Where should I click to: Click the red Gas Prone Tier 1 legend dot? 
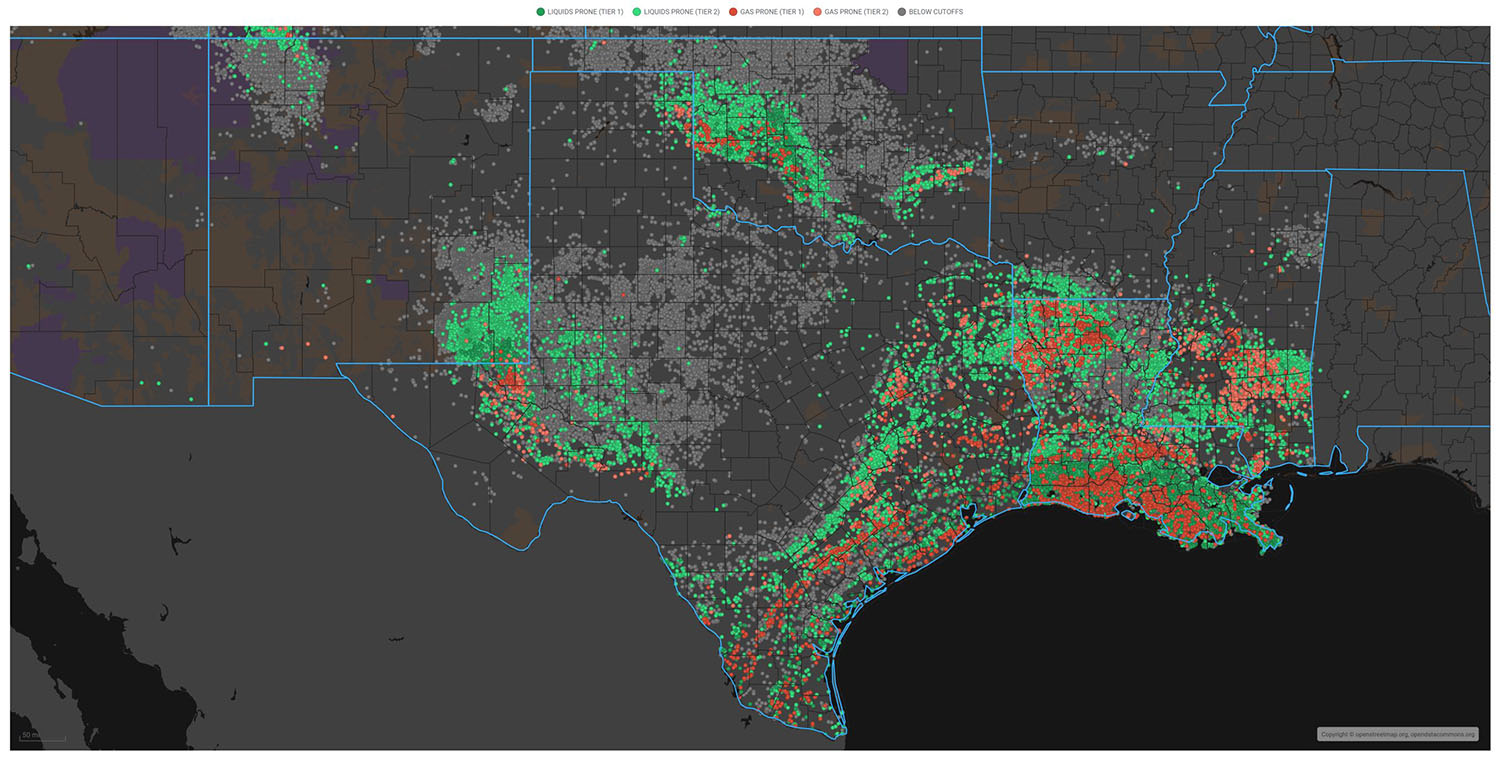pyautogui.click(x=733, y=12)
